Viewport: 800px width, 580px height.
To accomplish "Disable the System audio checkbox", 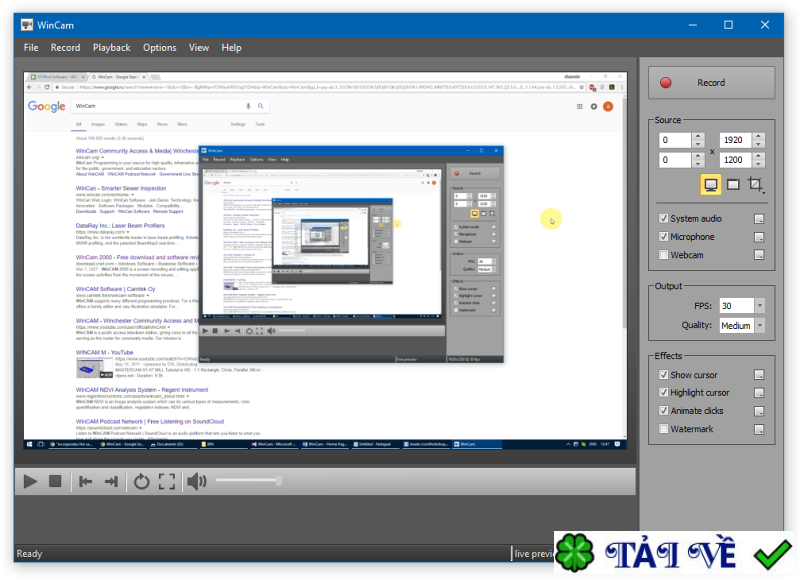I will [x=663, y=218].
